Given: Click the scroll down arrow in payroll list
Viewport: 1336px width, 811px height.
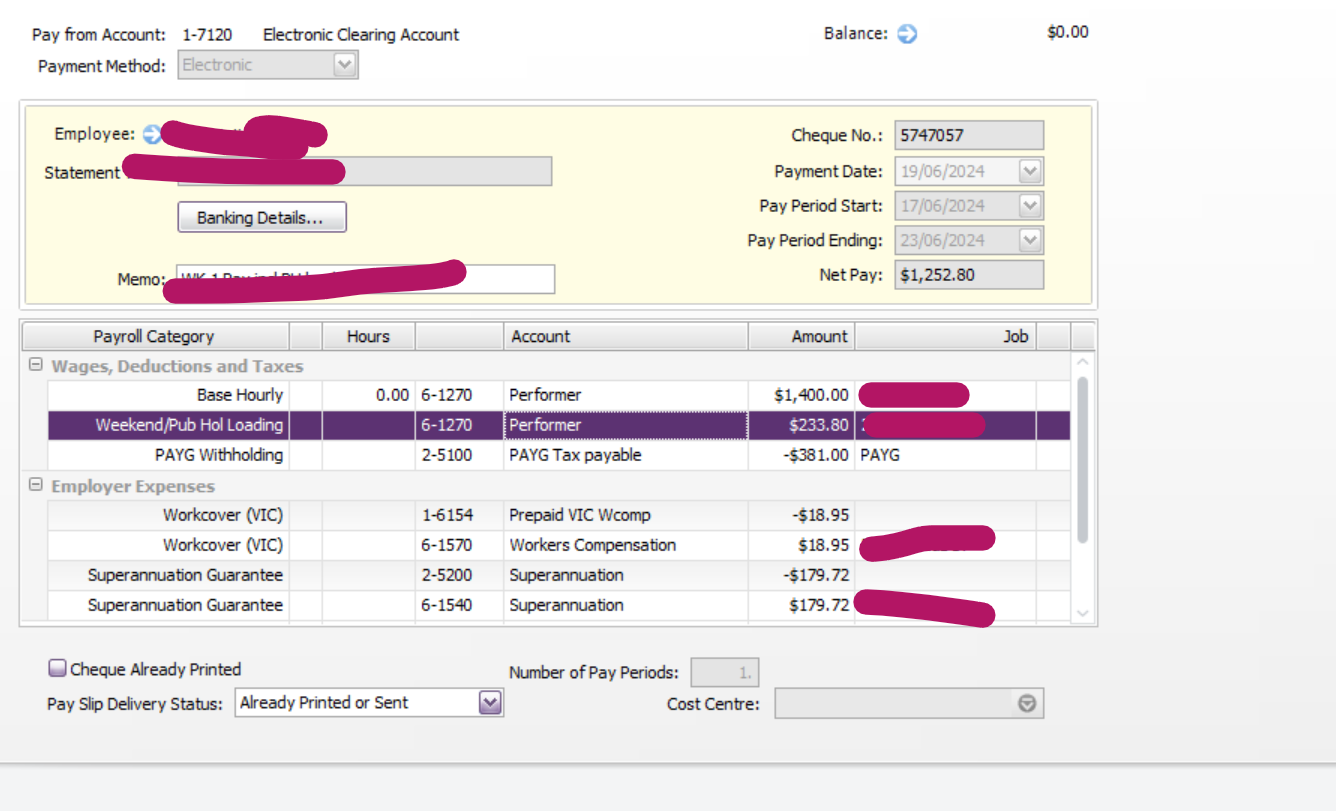Looking at the screenshot, I should [1082, 613].
